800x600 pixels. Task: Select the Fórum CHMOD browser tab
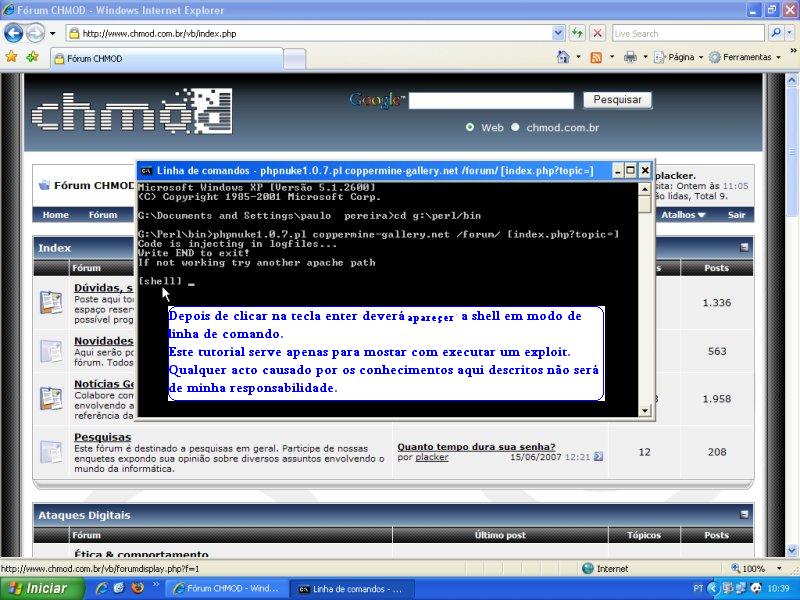coord(166,58)
